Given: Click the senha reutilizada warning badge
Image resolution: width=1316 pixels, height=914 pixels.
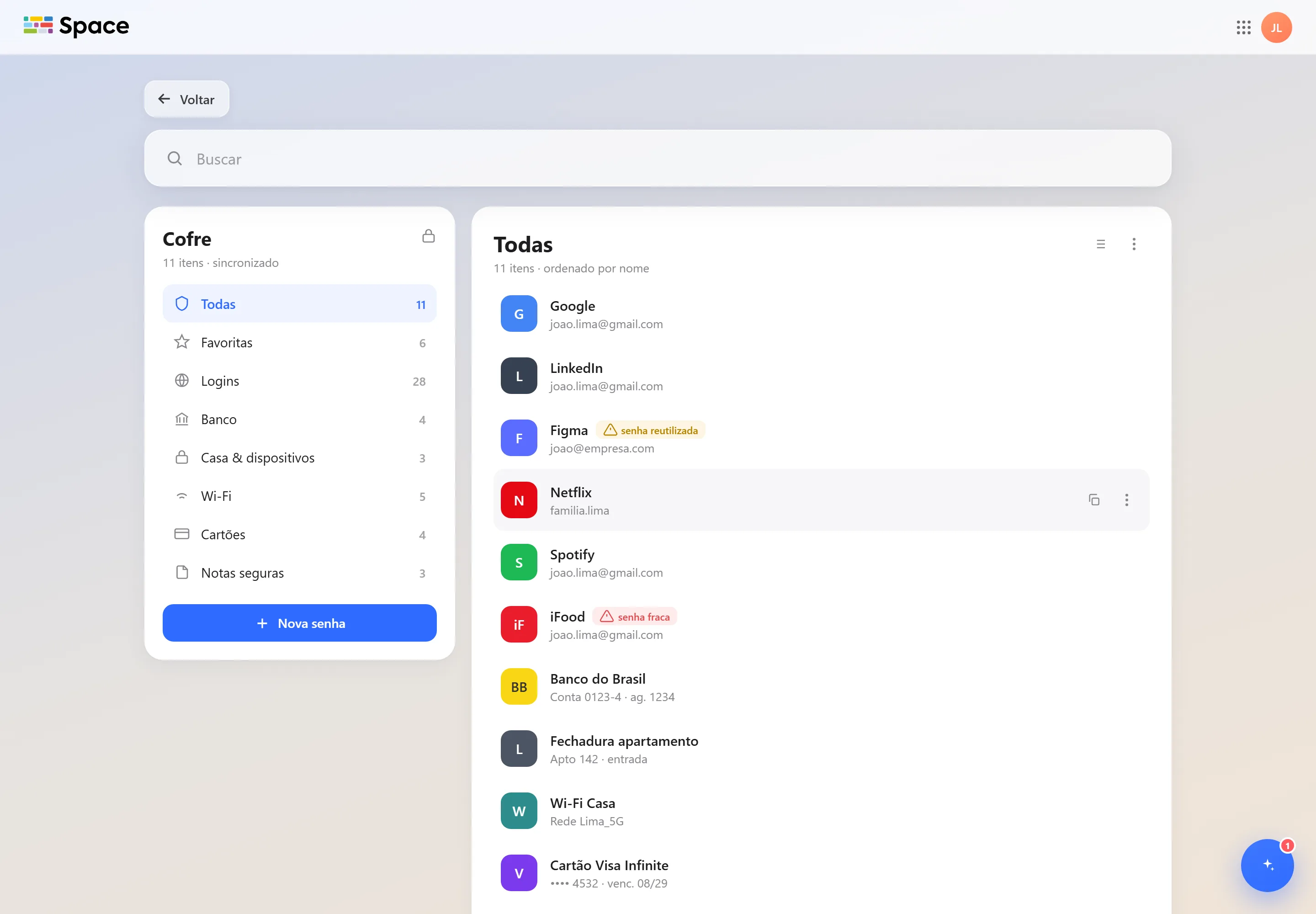Looking at the screenshot, I should click(x=651, y=430).
